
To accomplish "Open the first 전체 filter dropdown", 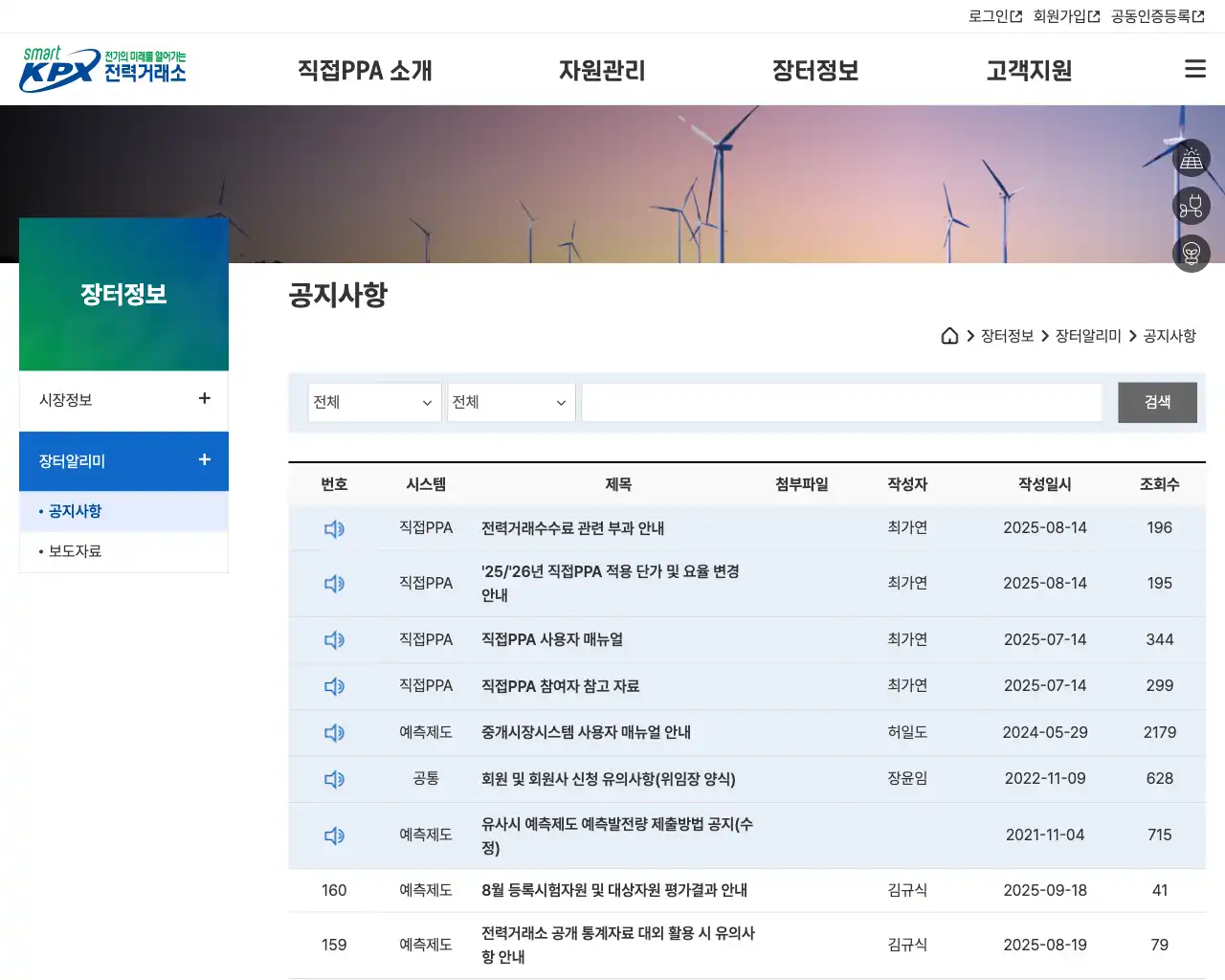I will pos(374,402).
